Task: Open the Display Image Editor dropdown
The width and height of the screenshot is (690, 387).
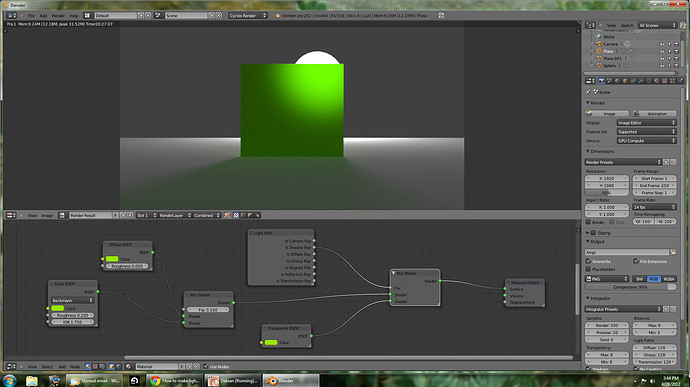Action: click(x=646, y=123)
